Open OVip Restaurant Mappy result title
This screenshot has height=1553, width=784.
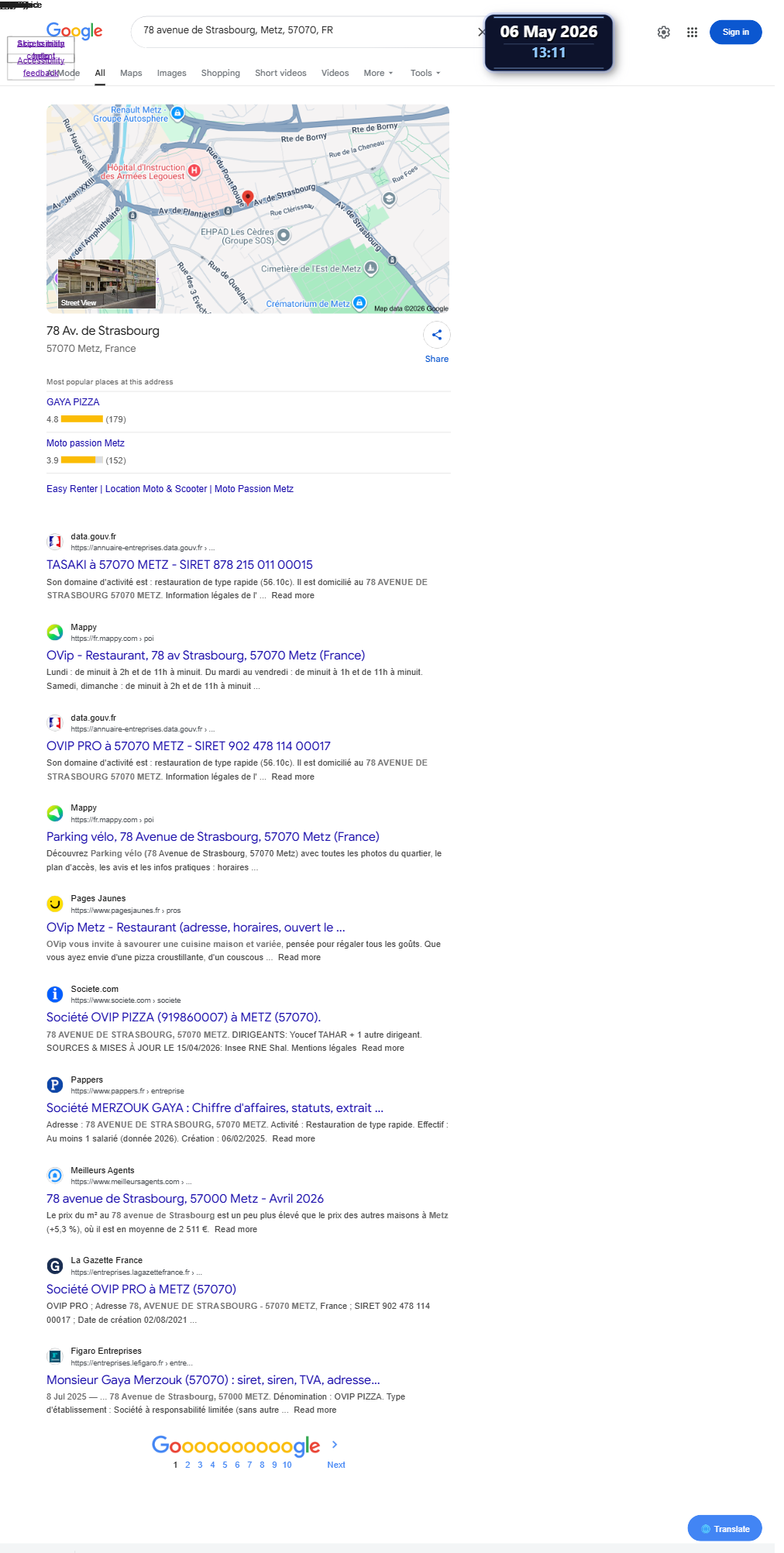[205, 656]
